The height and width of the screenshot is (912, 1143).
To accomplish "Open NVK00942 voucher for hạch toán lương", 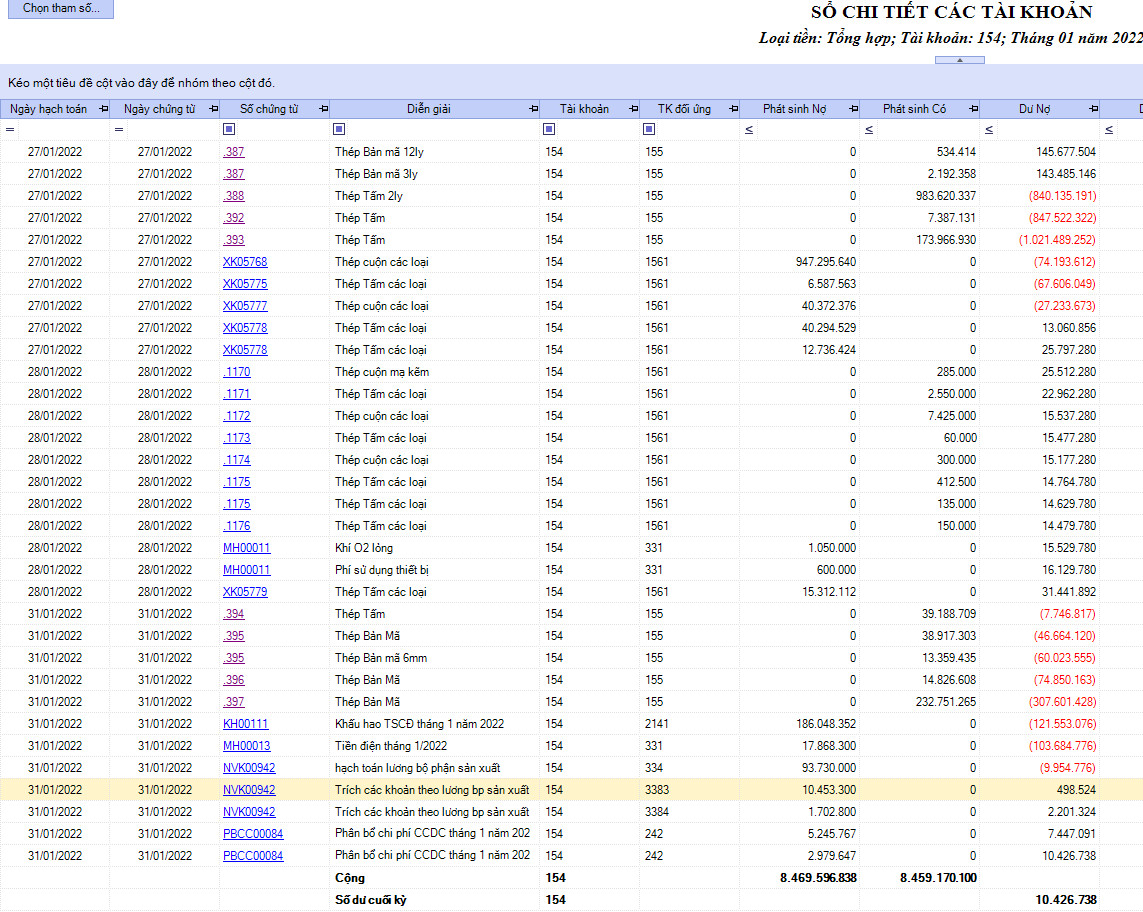I will (x=249, y=768).
